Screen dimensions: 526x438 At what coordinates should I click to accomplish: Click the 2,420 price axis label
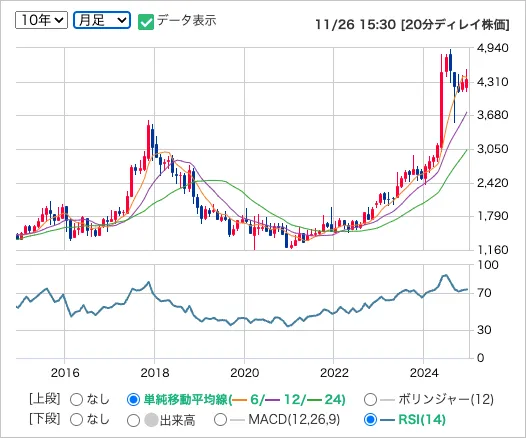coord(493,183)
